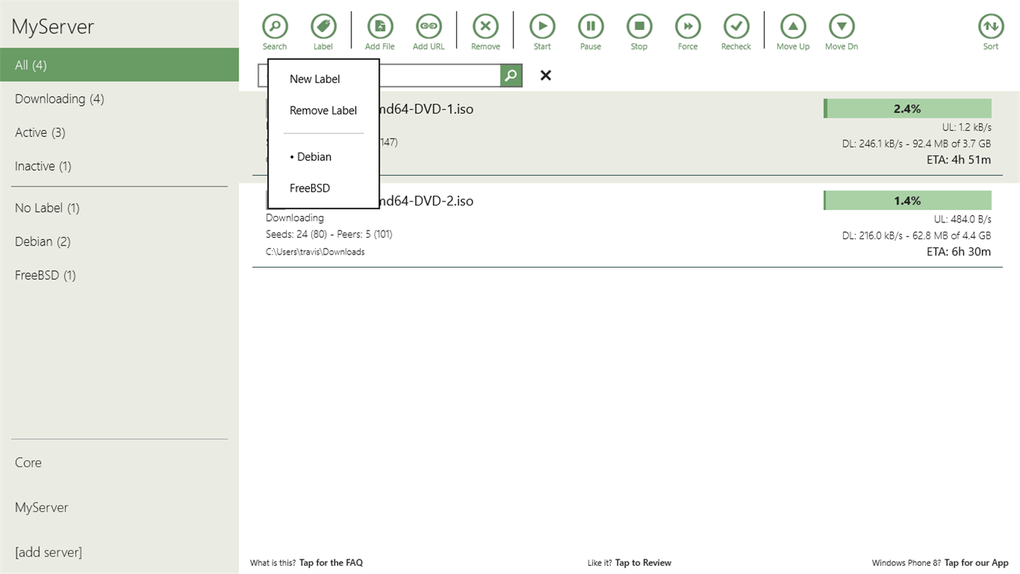Filter by No Label (1)
Screen dimensions: 1020x574
47,208
